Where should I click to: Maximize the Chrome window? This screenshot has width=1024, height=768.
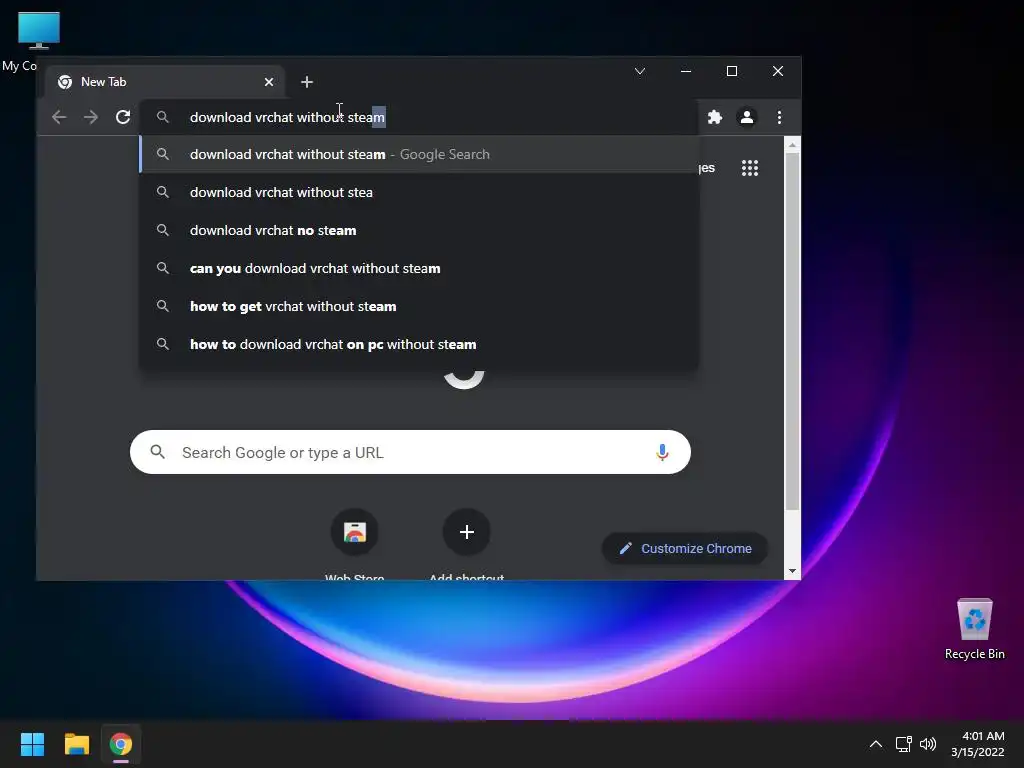[732, 71]
